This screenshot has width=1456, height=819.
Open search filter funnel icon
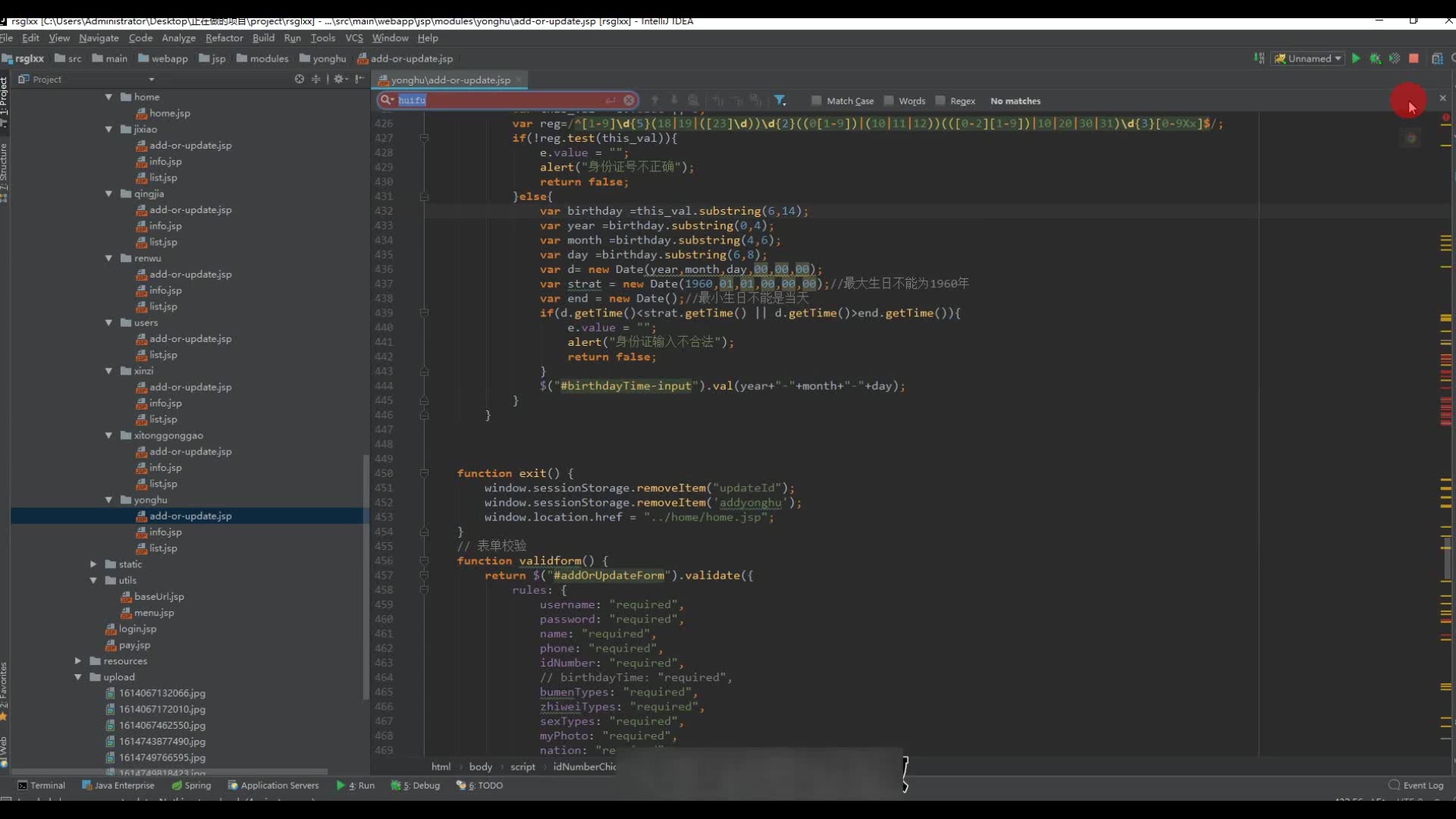coord(780,100)
